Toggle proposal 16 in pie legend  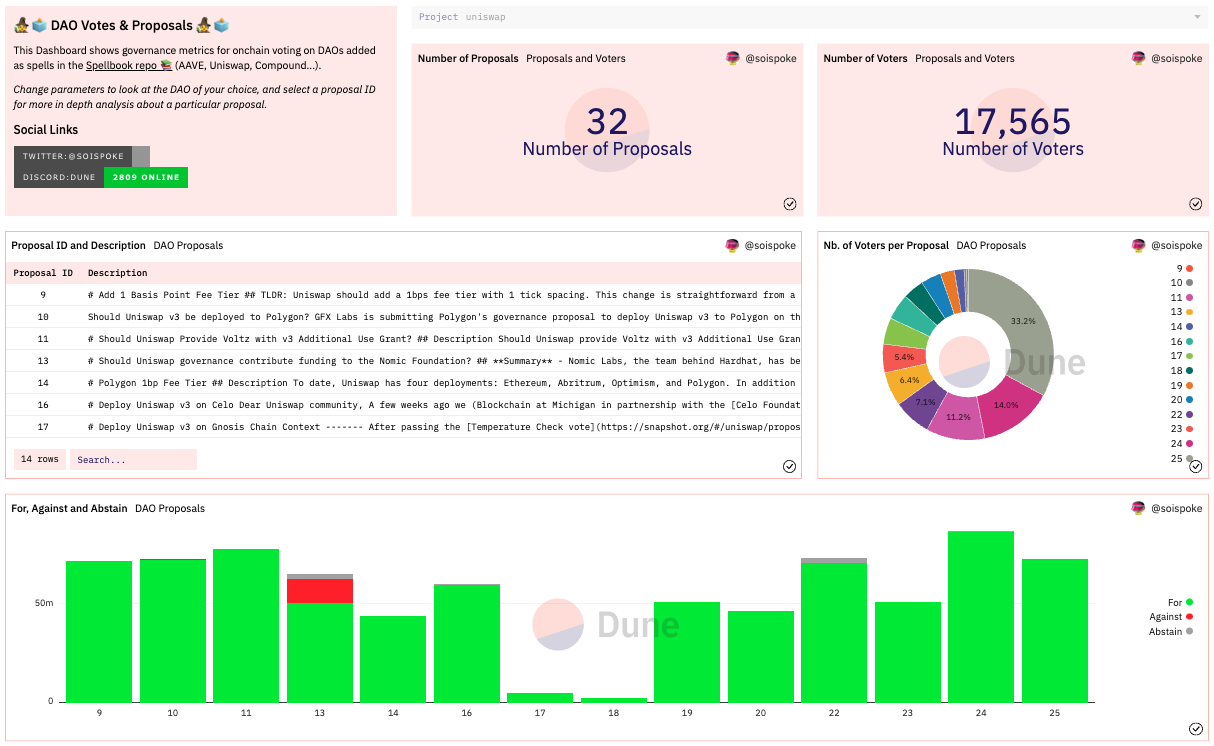point(1181,341)
